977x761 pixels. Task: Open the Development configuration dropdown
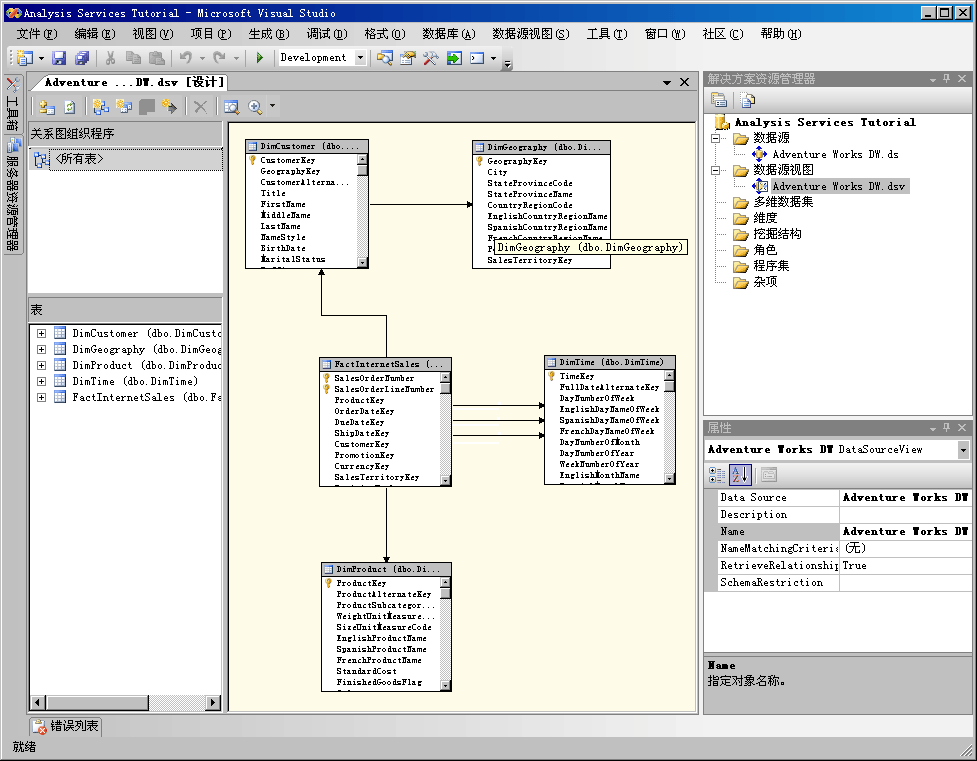tap(361, 58)
